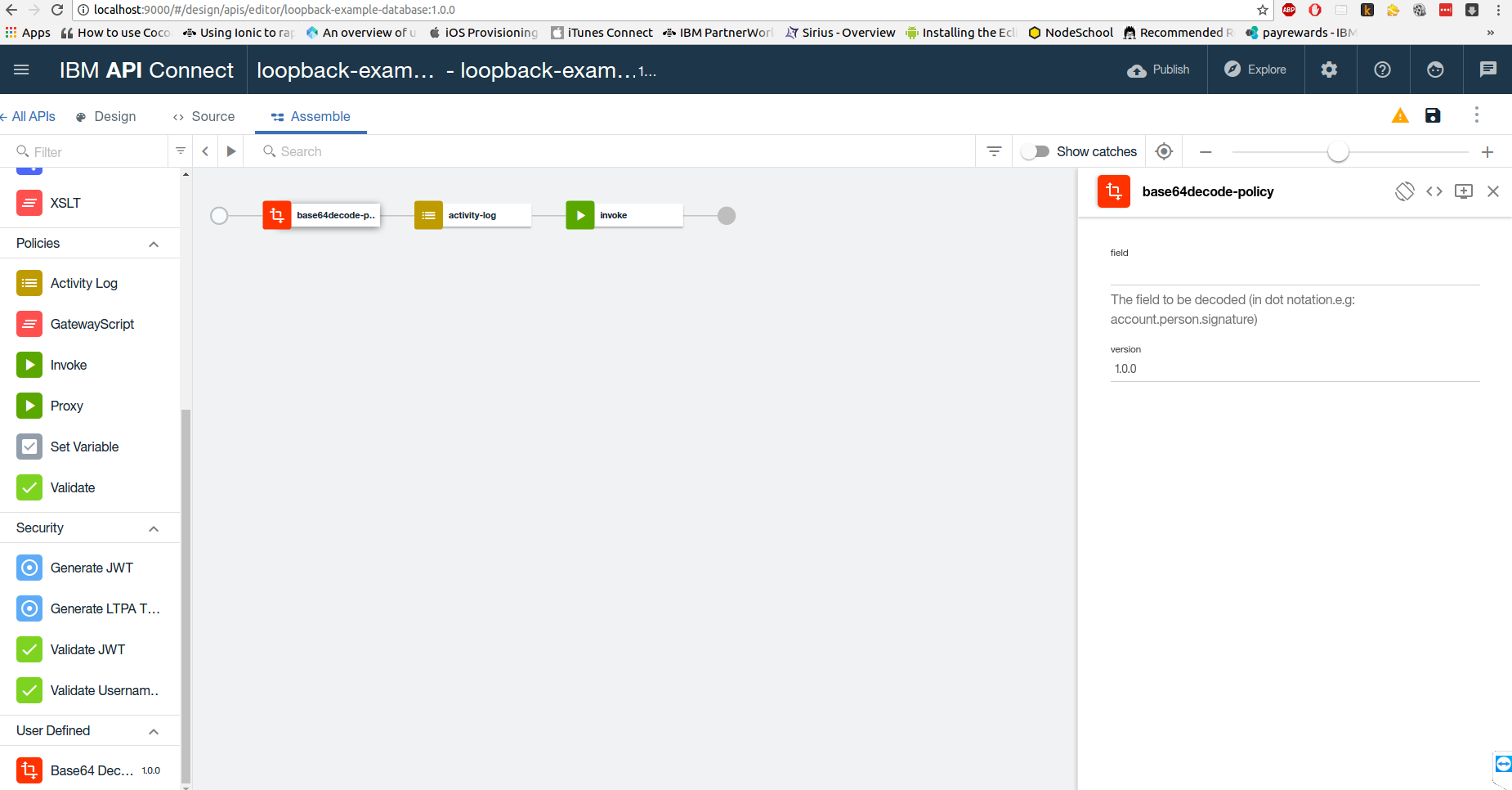Image resolution: width=1512 pixels, height=790 pixels.
Task: Close the base64decode-policy panel
Action: (1493, 191)
